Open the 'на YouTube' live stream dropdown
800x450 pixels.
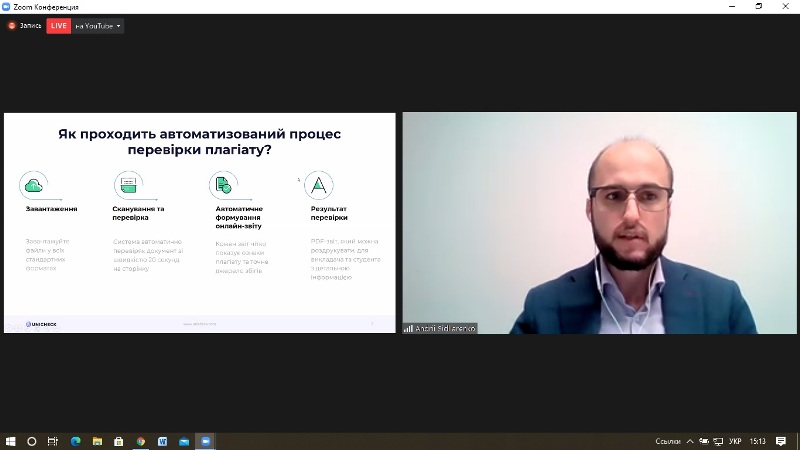97,26
